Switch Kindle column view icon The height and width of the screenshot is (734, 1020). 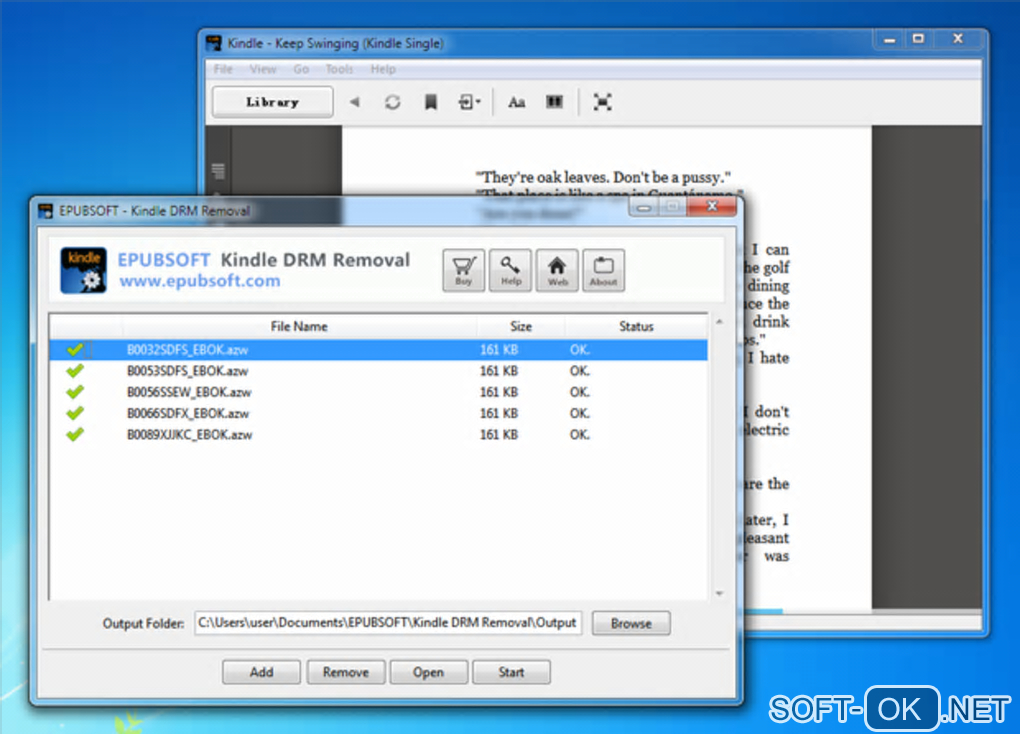point(554,102)
